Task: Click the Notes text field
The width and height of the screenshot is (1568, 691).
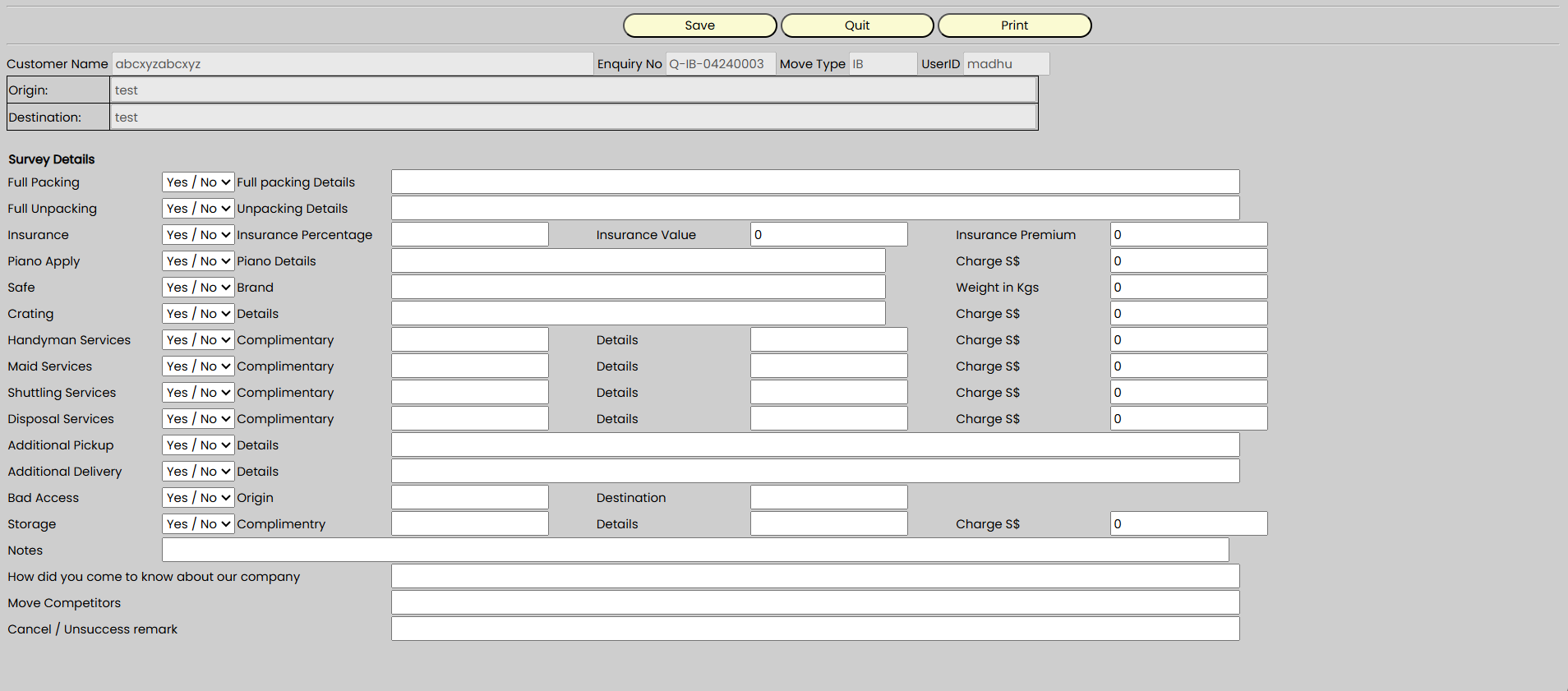Action: pyautogui.click(x=694, y=550)
